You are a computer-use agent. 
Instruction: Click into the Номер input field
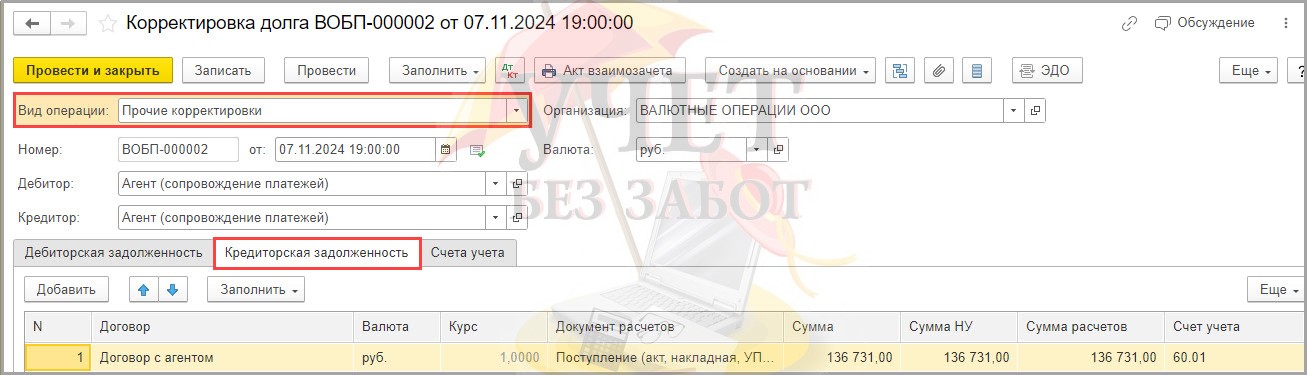pyautogui.click(x=178, y=150)
